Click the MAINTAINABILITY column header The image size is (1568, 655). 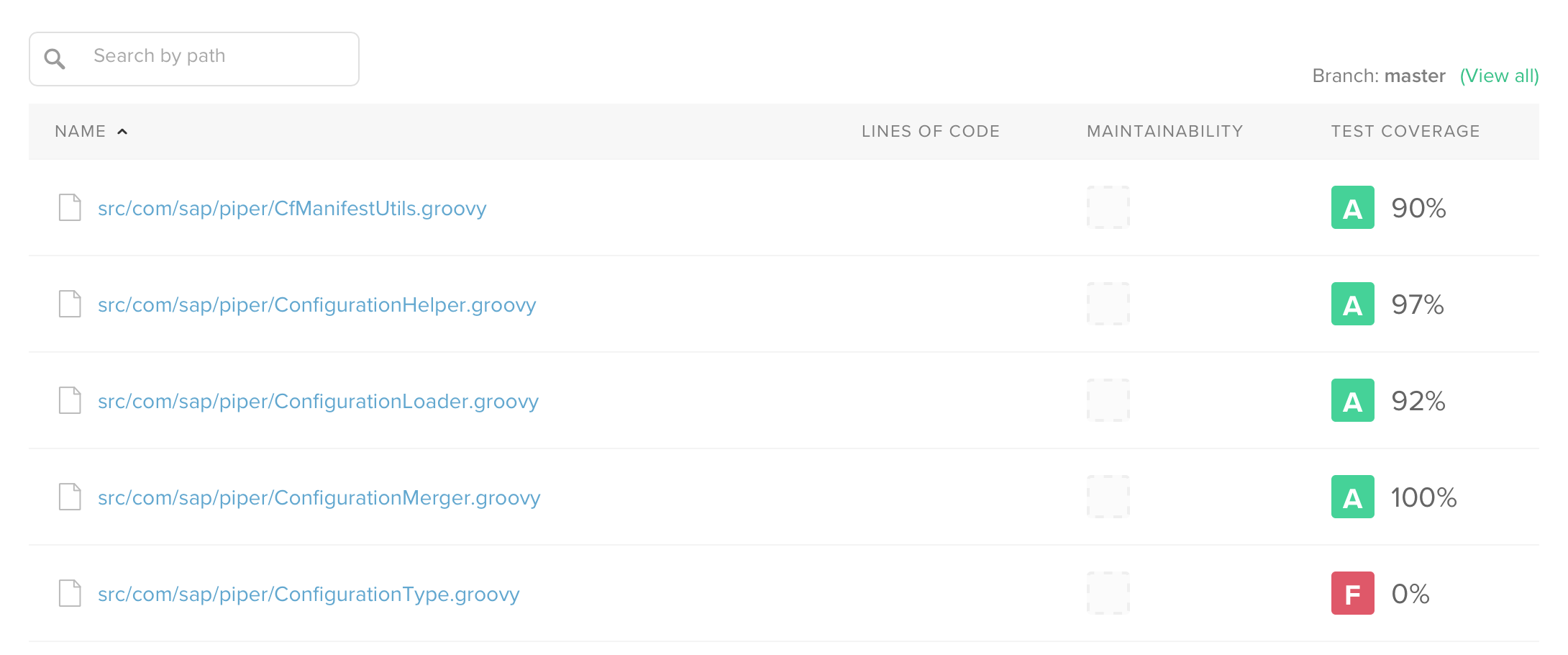(x=1164, y=131)
